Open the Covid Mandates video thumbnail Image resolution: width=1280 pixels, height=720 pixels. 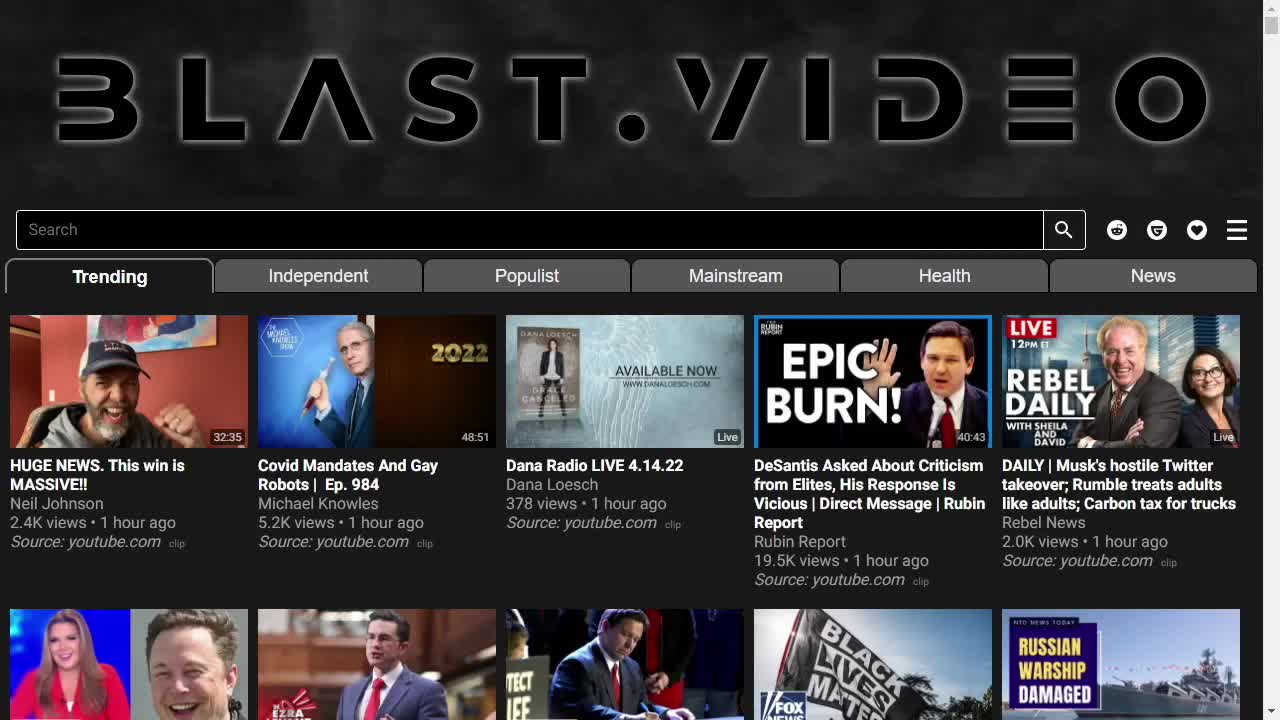click(377, 382)
